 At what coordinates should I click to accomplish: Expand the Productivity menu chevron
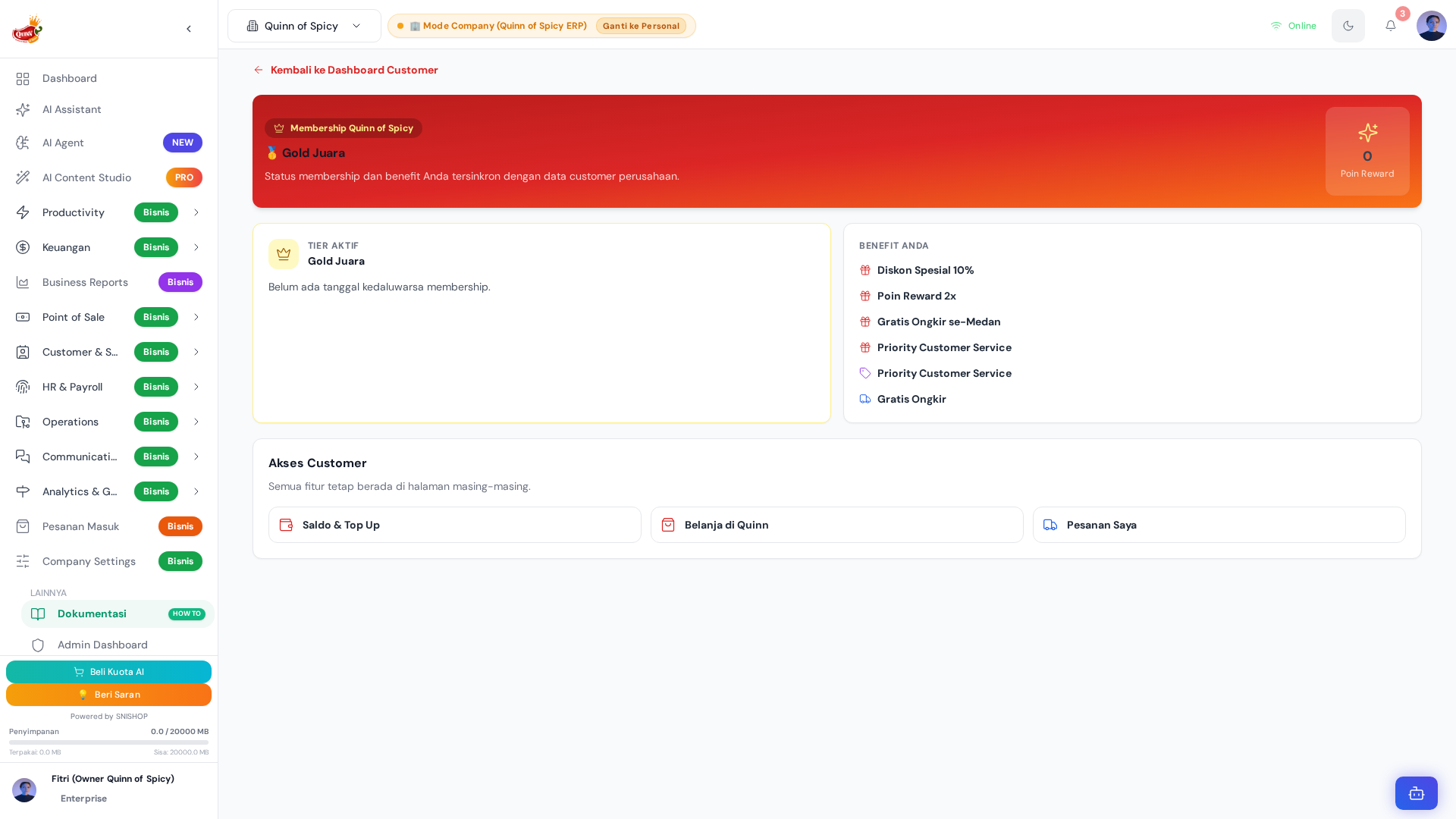[x=196, y=212]
